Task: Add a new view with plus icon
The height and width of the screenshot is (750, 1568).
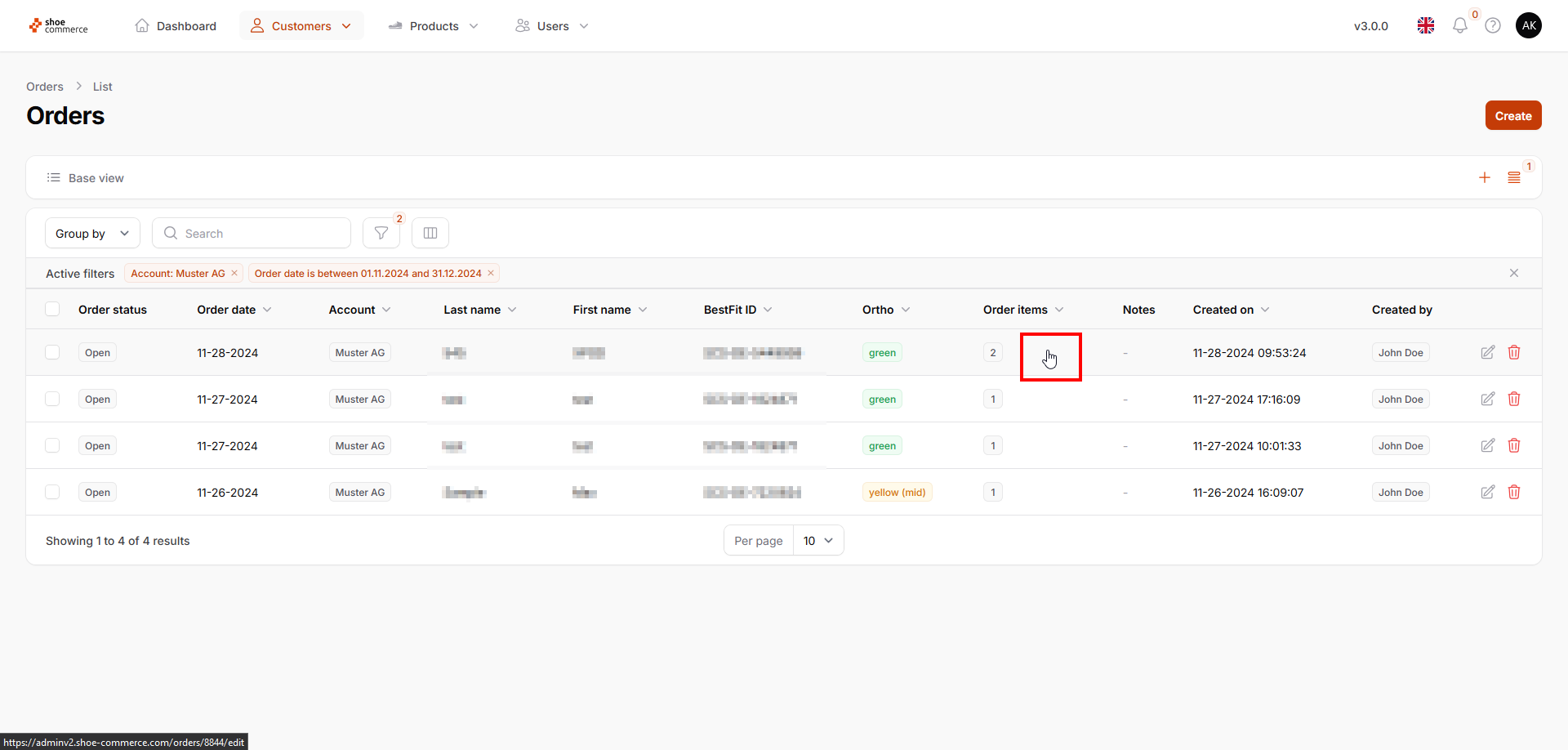Action: click(x=1485, y=178)
